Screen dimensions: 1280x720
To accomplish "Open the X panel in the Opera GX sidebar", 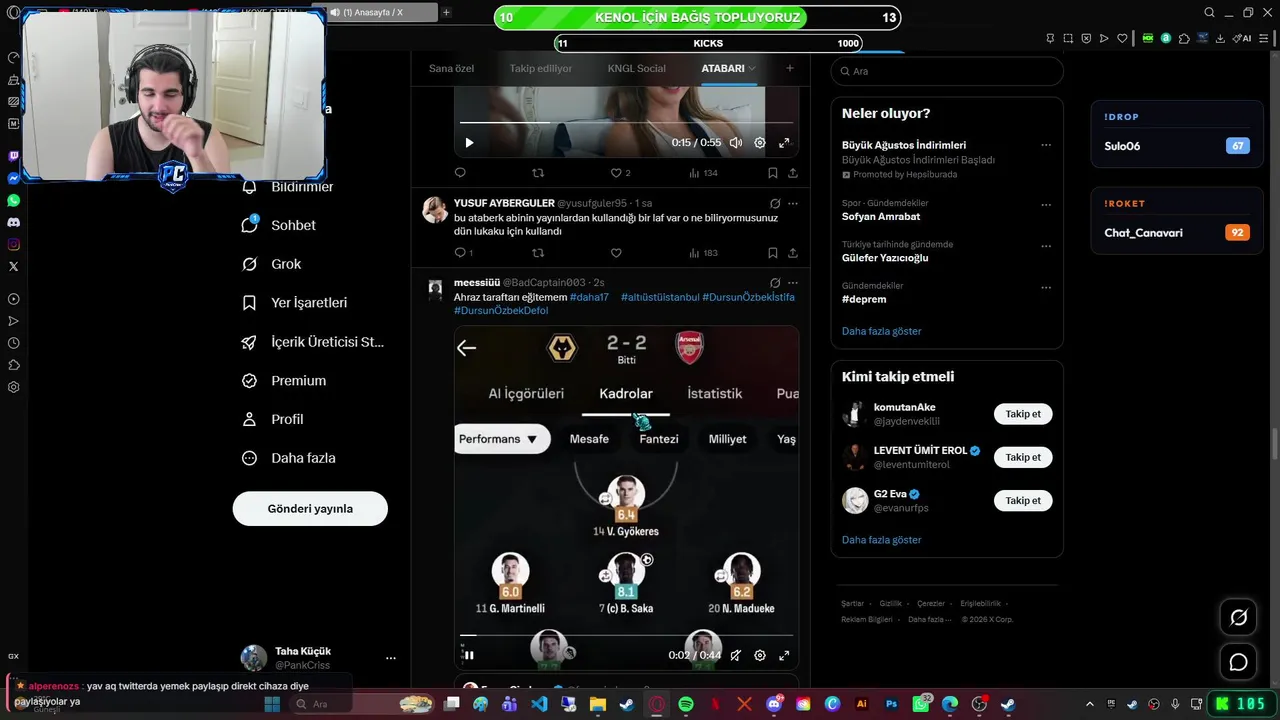I will (x=14, y=266).
